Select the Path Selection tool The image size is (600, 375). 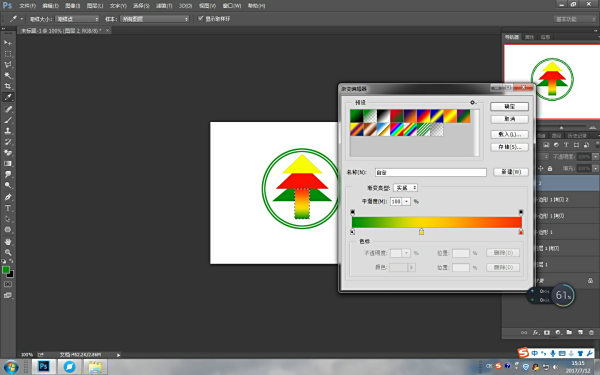pyautogui.click(x=8, y=219)
